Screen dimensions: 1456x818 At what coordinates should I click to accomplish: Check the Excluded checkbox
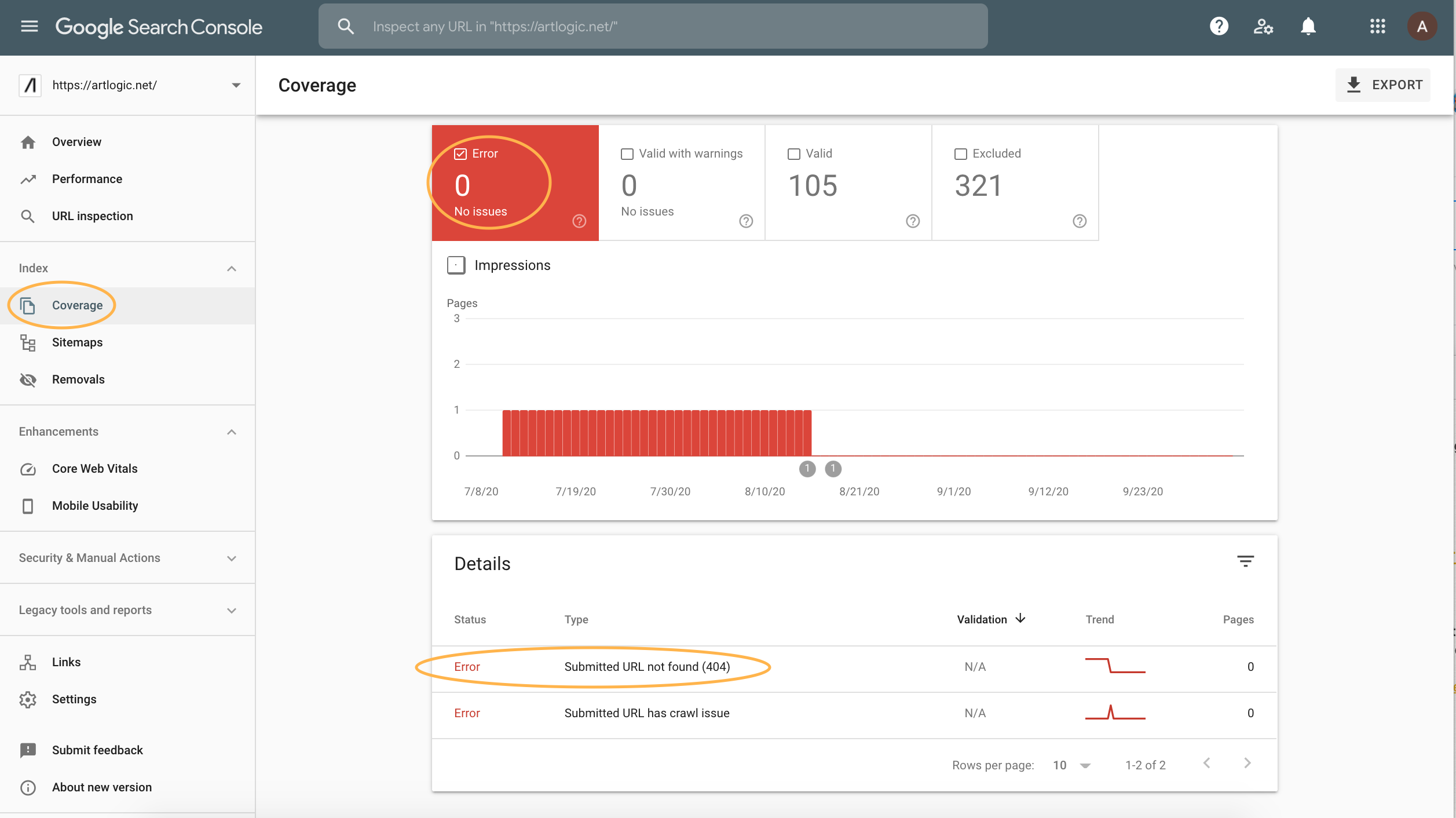point(961,154)
